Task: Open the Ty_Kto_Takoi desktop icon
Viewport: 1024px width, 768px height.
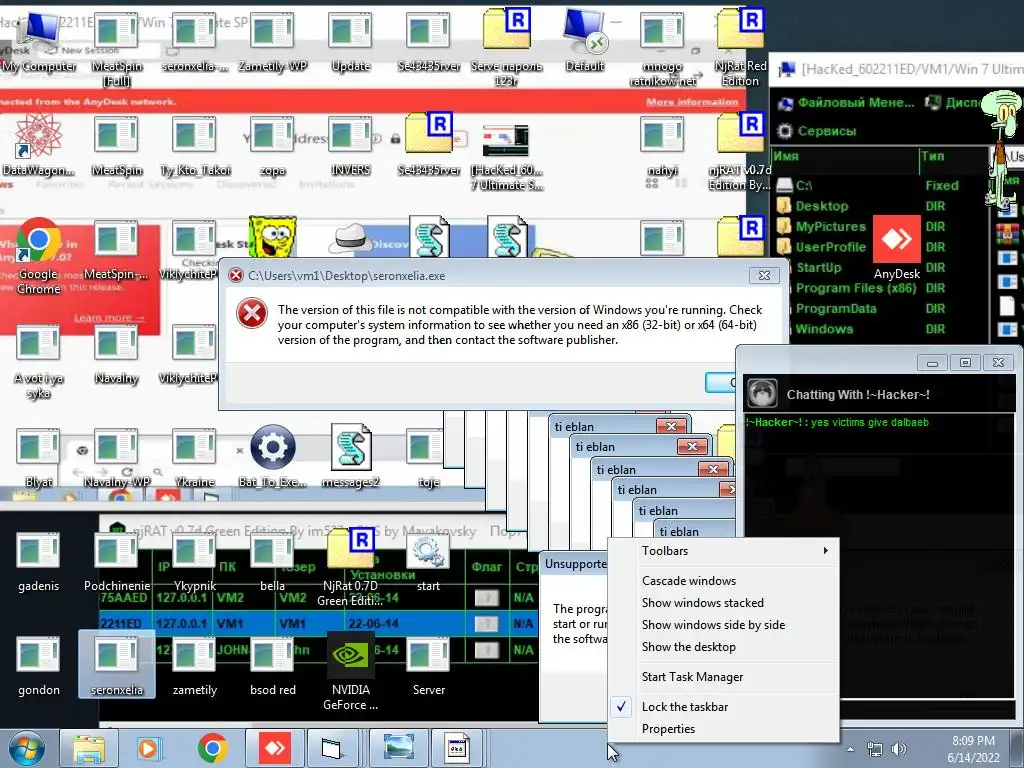Action: pyautogui.click(x=195, y=146)
